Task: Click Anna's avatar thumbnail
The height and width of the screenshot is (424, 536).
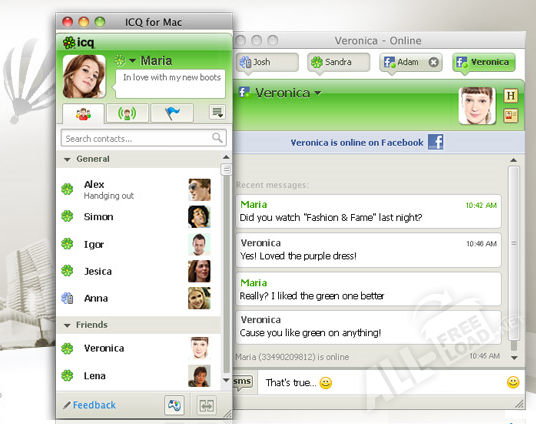Action: click(199, 298)
